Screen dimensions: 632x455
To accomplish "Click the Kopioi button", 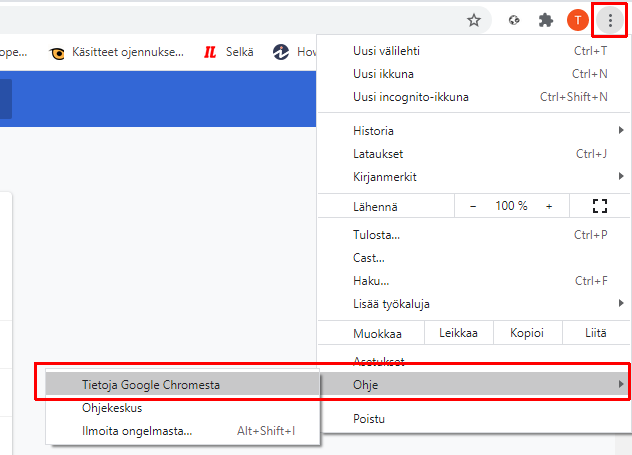I will pyautogui.click(x=525, y=334).
